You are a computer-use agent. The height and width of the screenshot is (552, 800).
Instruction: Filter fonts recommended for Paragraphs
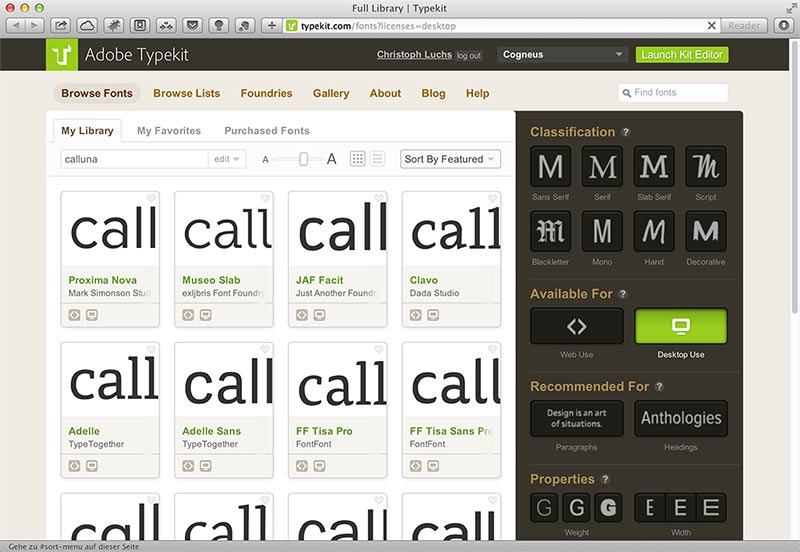pos(577,418)
